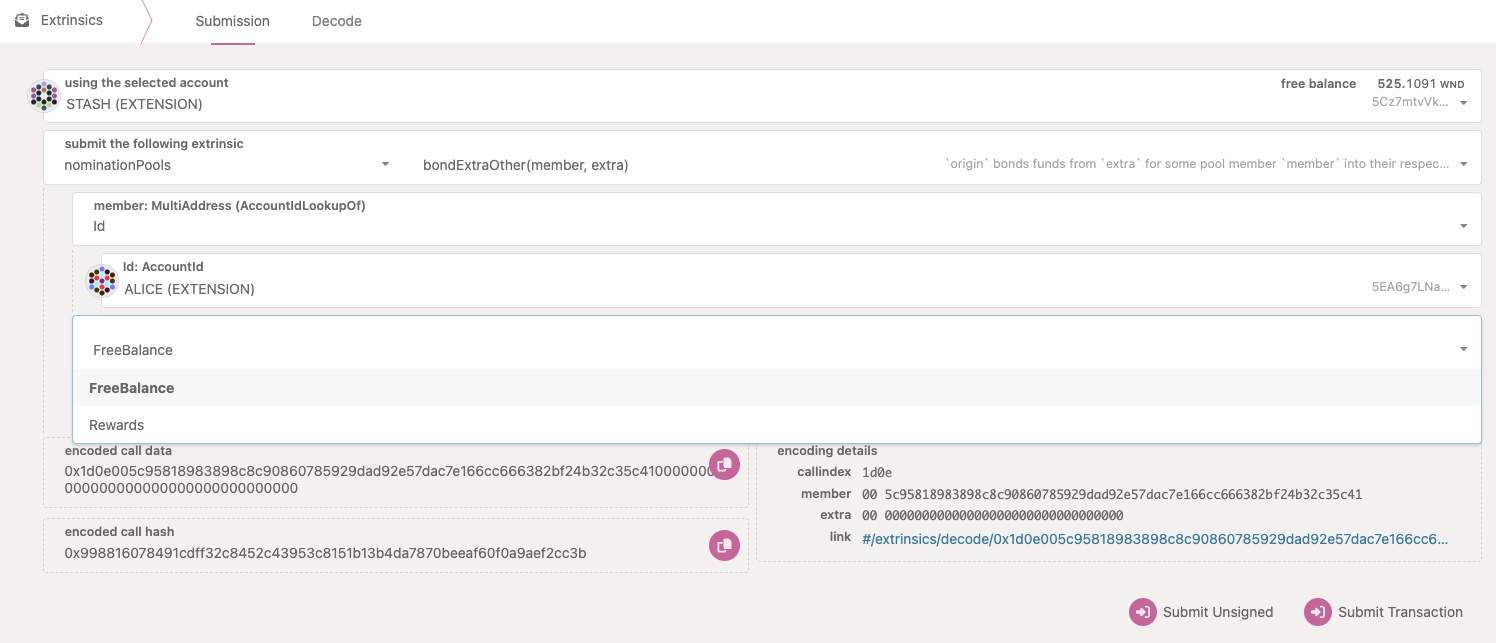The width and height of the screenshot is (1496, 643).
Task: Expand the selected account dropdown
Action: click(1463, 103)
